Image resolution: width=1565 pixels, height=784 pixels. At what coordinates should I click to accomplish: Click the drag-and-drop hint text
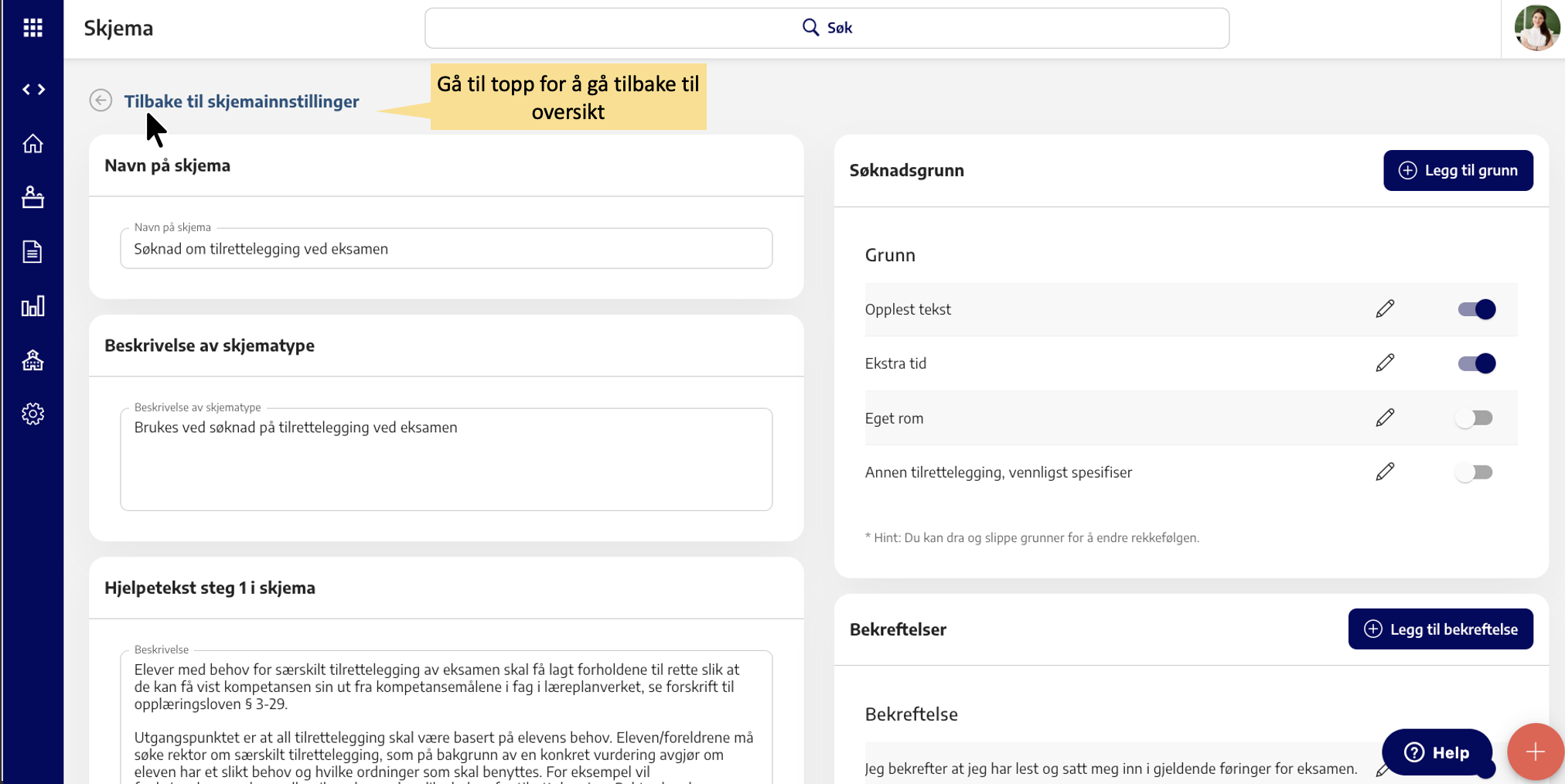(x=1031, y=537)
